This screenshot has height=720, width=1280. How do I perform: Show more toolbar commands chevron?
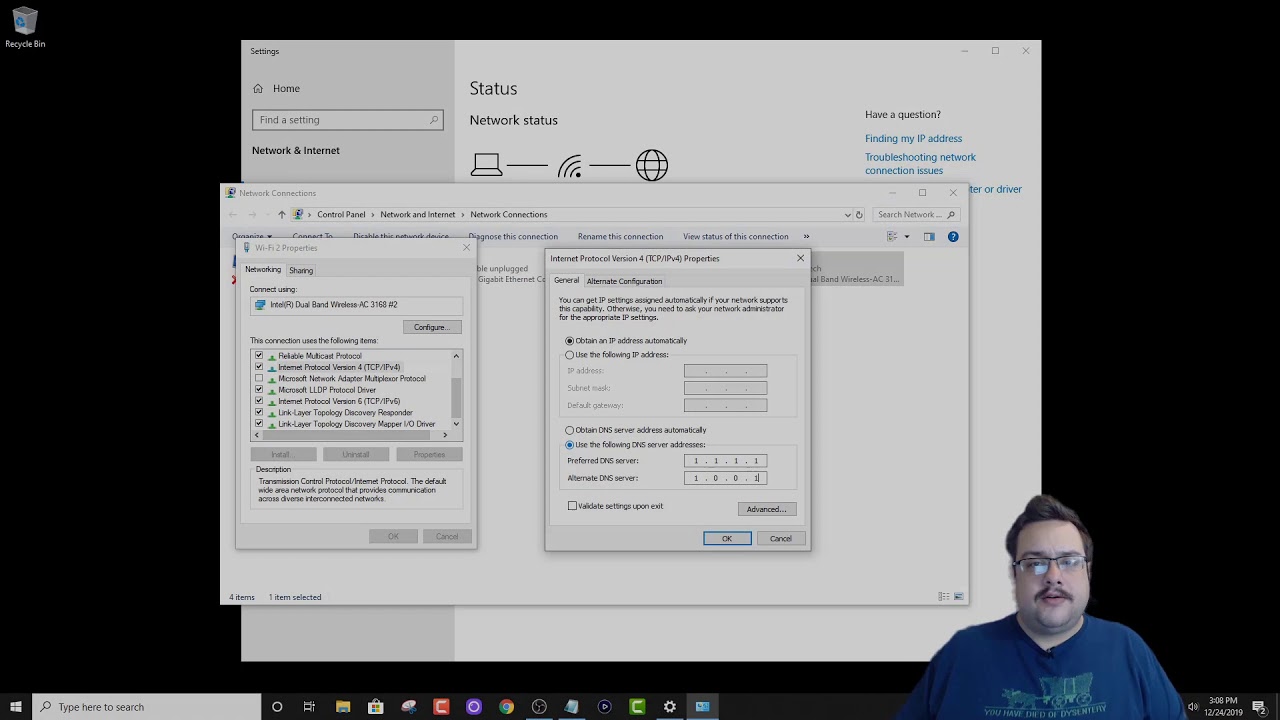pos(806,237)
